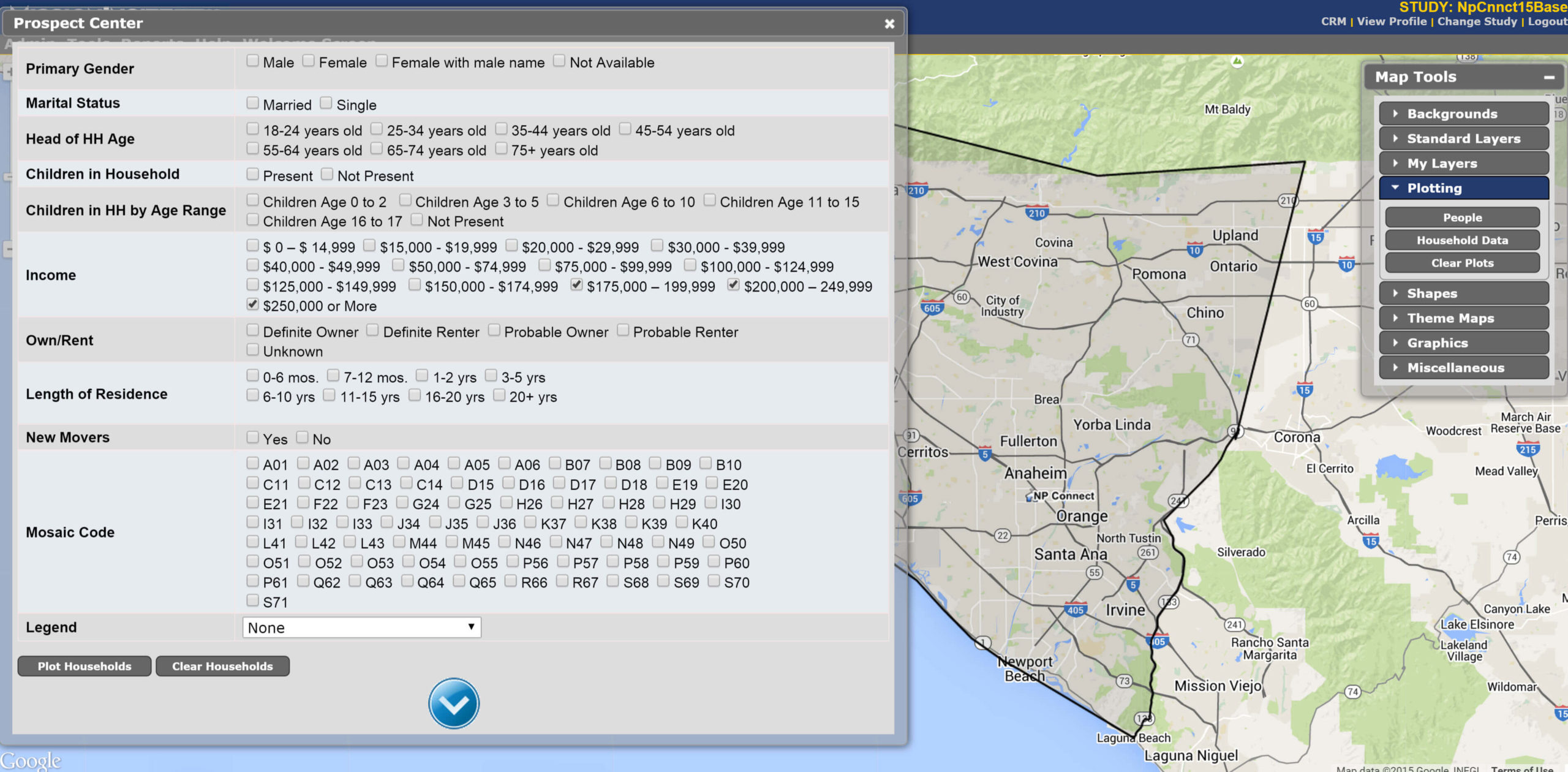Uncheck $250,000 or More income
The width and height of the screenshot is (1568, 772).
pyautogui.click(x=252, y=304)
